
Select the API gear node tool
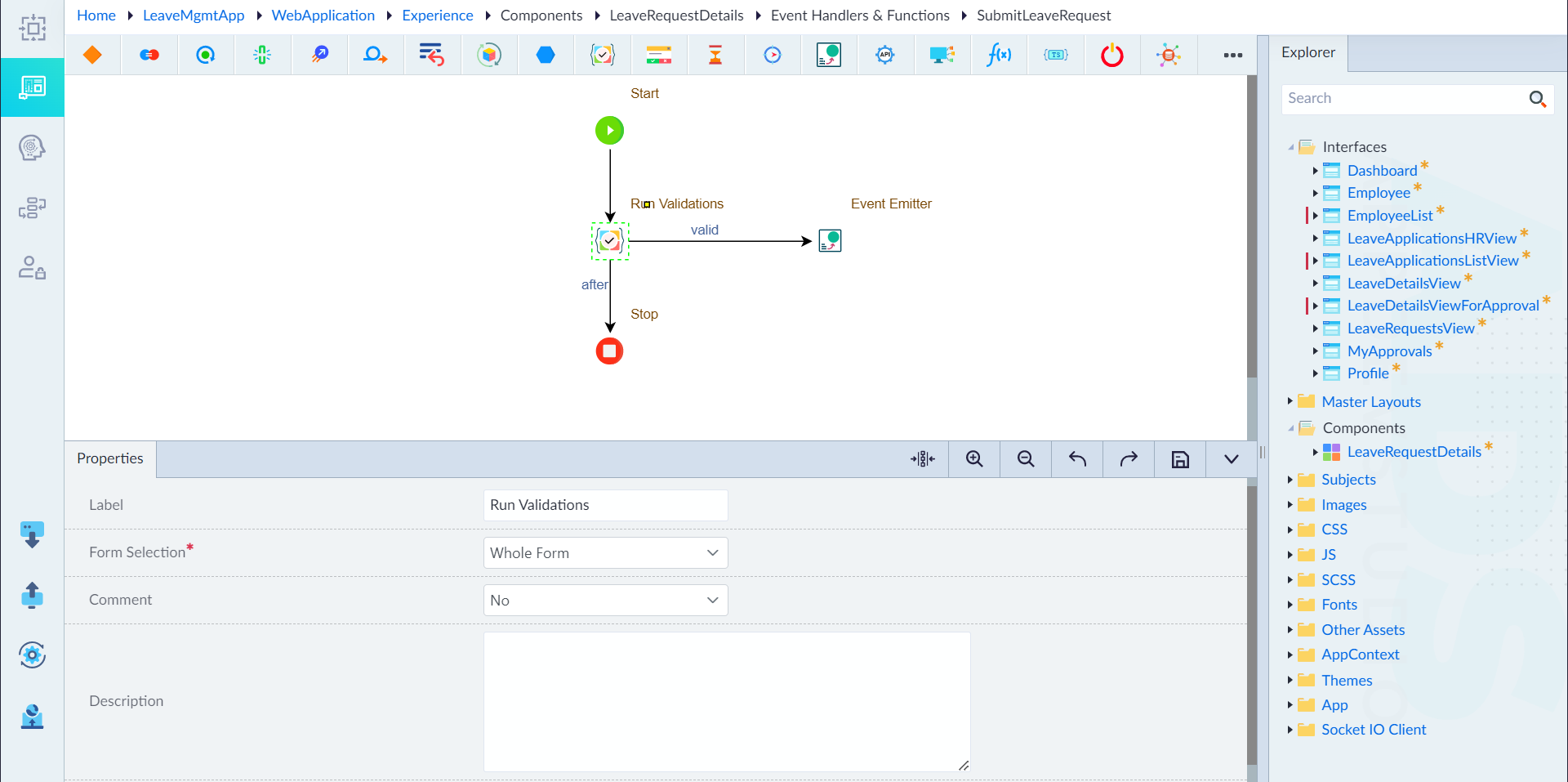(885, 55)
